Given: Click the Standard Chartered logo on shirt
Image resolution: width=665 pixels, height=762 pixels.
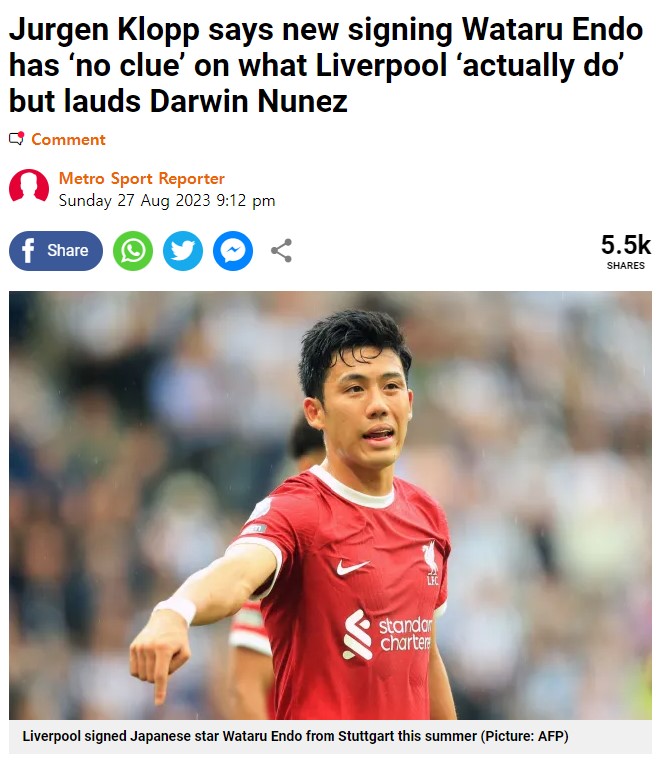Looking at the screenshot, I should coord(388,635).
